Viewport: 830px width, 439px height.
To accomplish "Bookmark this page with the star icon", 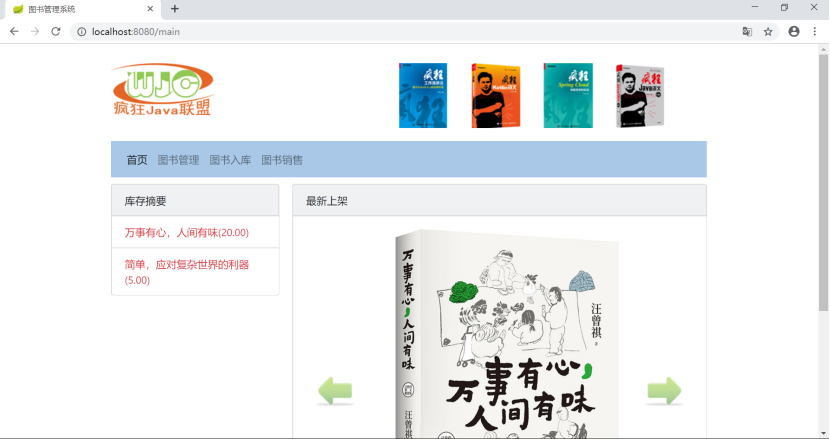I will 768,32.
